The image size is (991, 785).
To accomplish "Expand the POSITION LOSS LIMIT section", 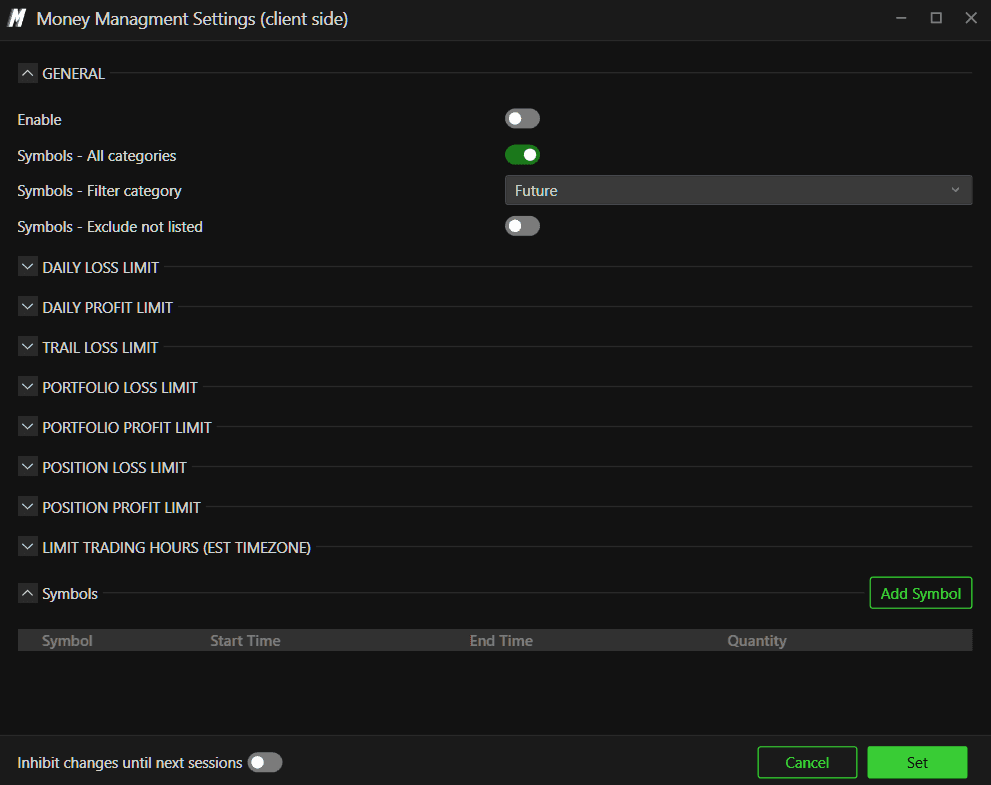I will pos(27,467).
